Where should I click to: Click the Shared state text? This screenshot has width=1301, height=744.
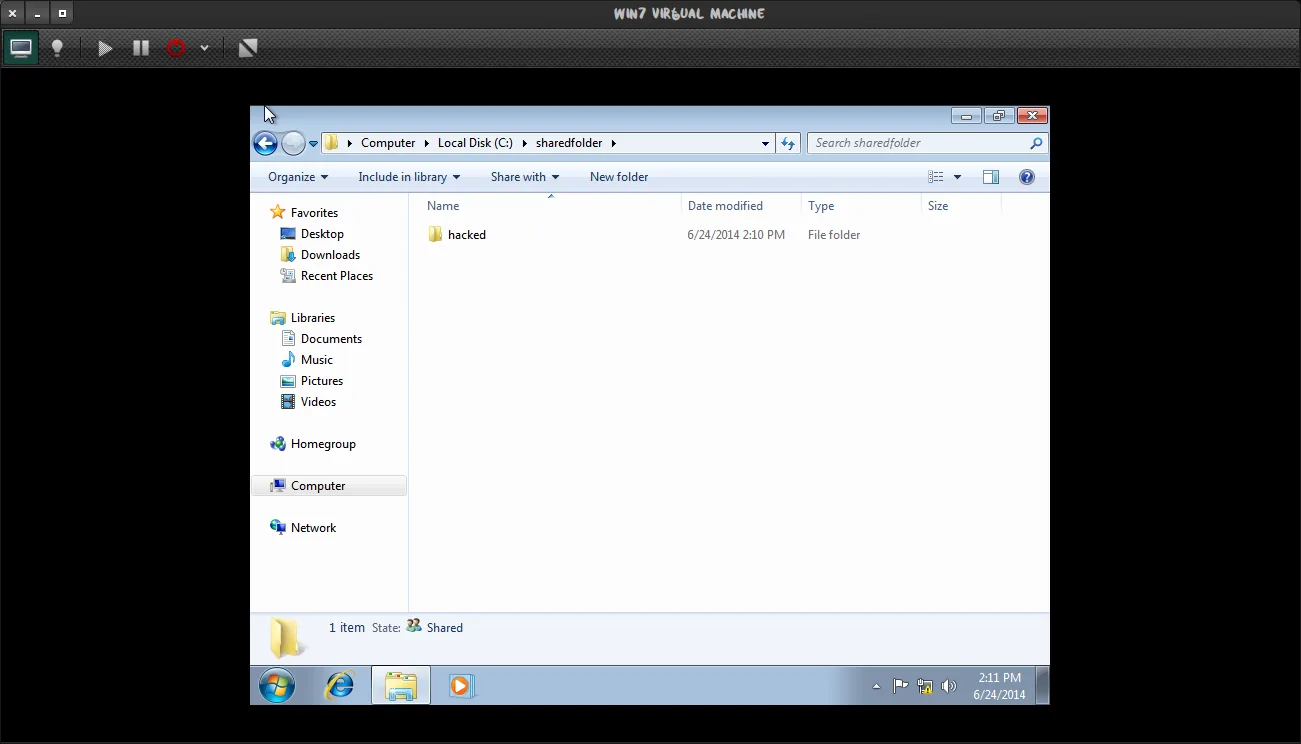pyautogui.click(x=444, y=628)
